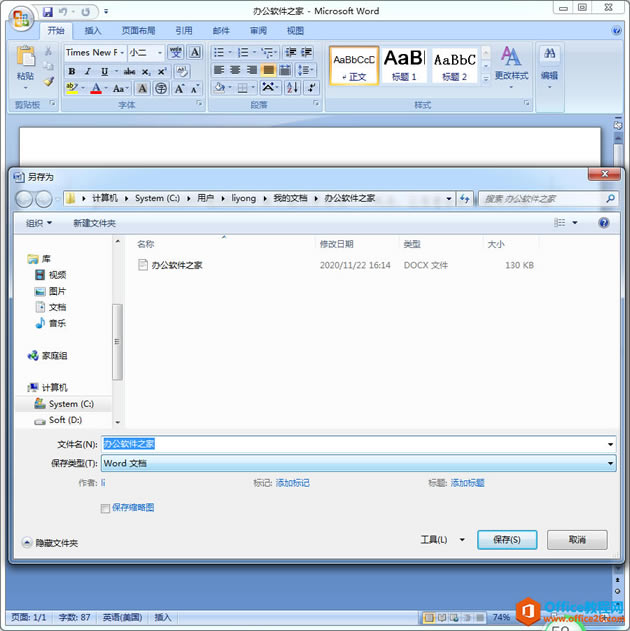Image resolution: width=630 pixels, height=631 pixels.
Task: Open the Review ribbon tab
Action: 258,31
